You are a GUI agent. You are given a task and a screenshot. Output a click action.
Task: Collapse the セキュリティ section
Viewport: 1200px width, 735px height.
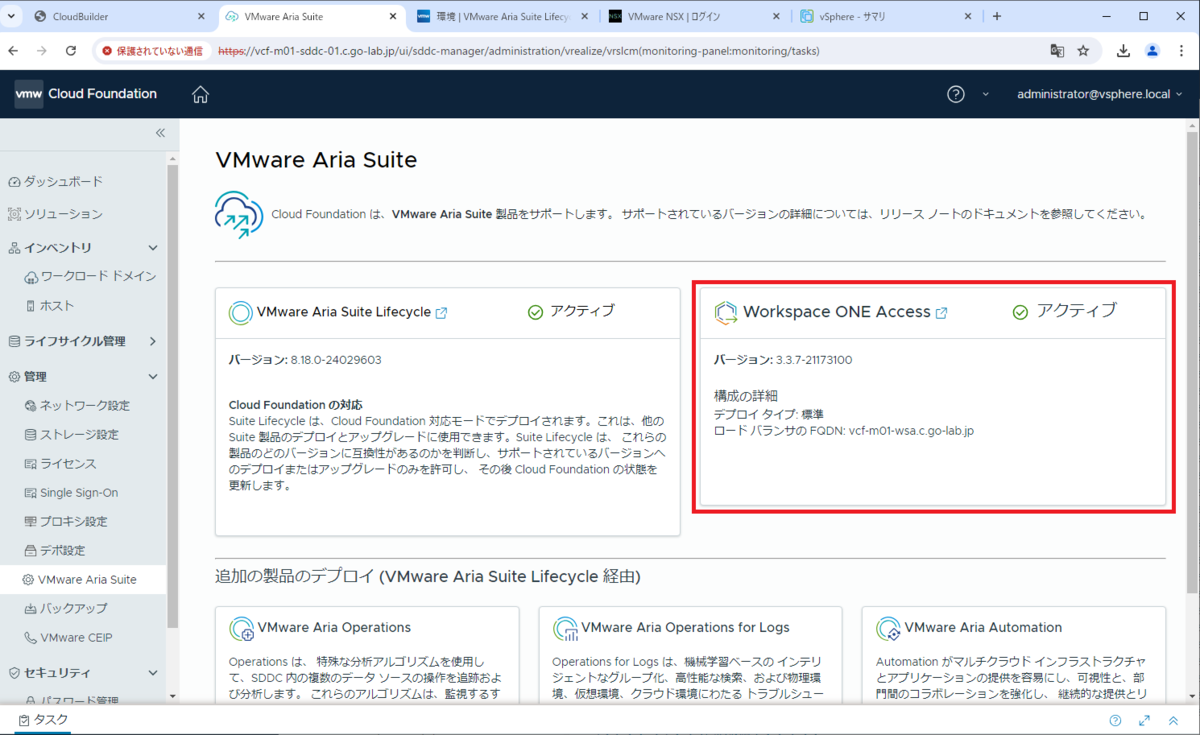click(153, 673)
